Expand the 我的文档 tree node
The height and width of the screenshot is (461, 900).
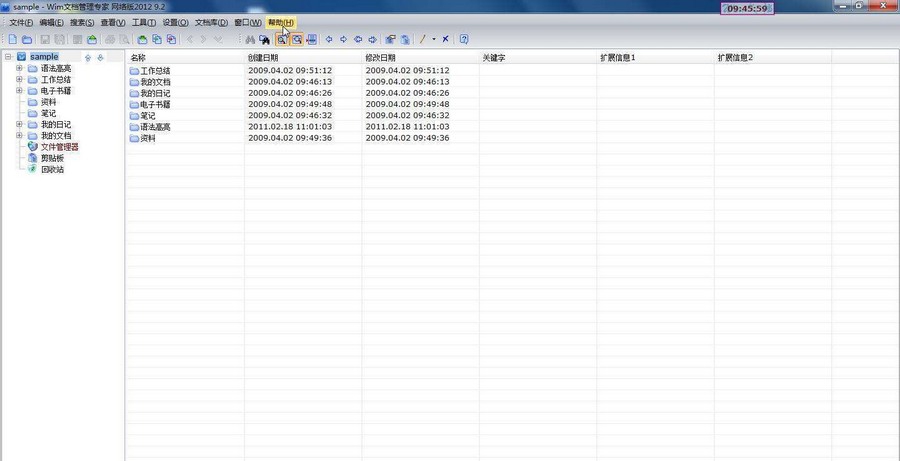point(20,135)
